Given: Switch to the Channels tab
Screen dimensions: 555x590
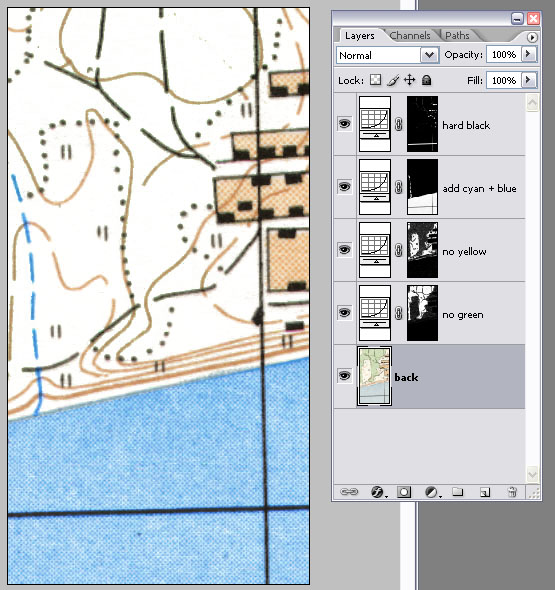Looking at the screenshot, I should point(410,35).
